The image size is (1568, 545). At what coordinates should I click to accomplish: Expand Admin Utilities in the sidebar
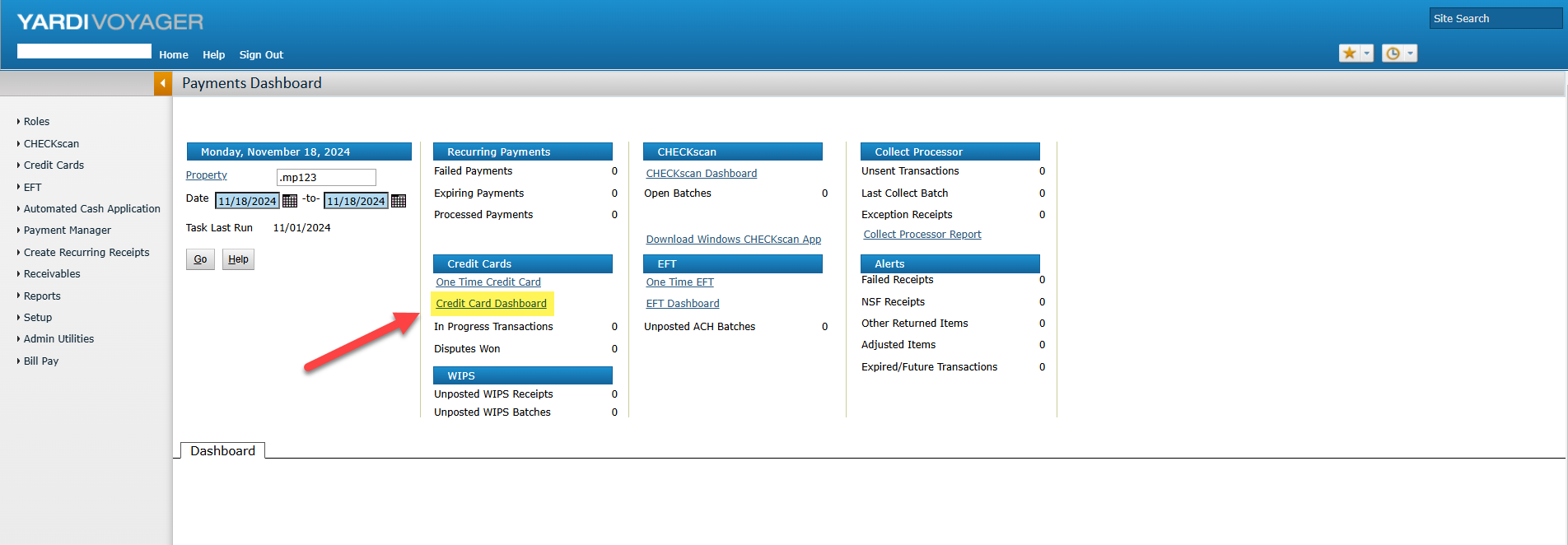click(58, 339)
